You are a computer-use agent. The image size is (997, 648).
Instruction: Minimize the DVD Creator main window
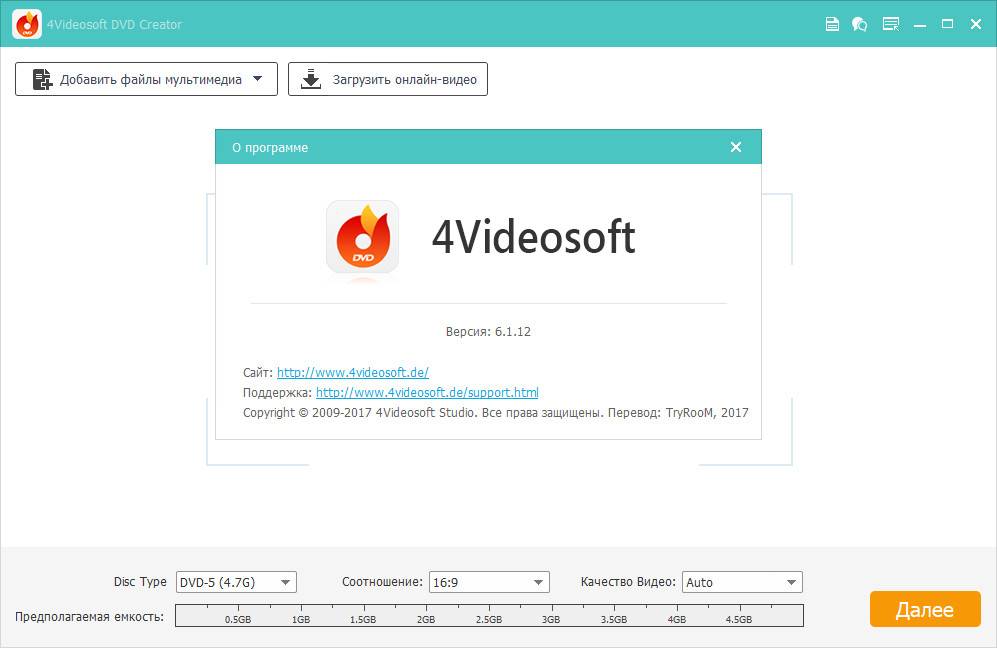(x=919, y=24)
